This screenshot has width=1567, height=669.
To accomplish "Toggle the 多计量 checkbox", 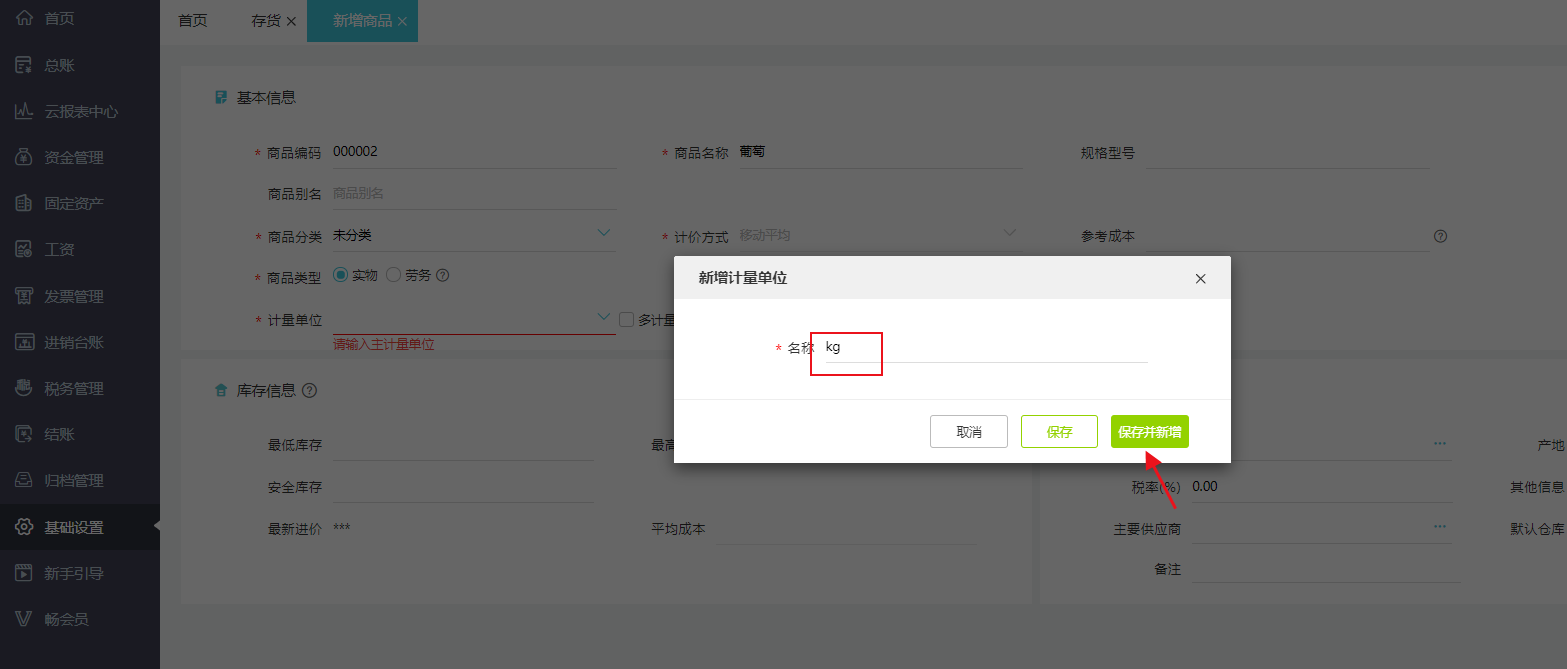I will click(x=627, y=320).
